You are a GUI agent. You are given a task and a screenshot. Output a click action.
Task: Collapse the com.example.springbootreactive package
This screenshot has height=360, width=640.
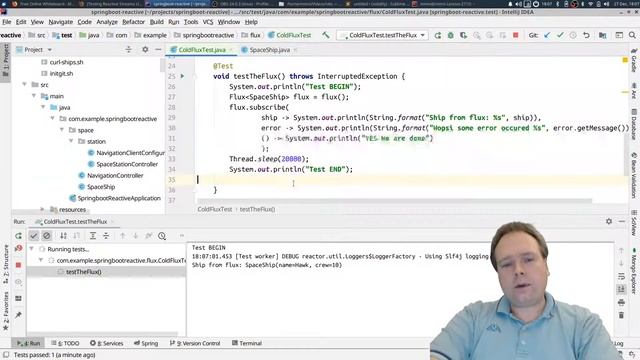point(52,118)
